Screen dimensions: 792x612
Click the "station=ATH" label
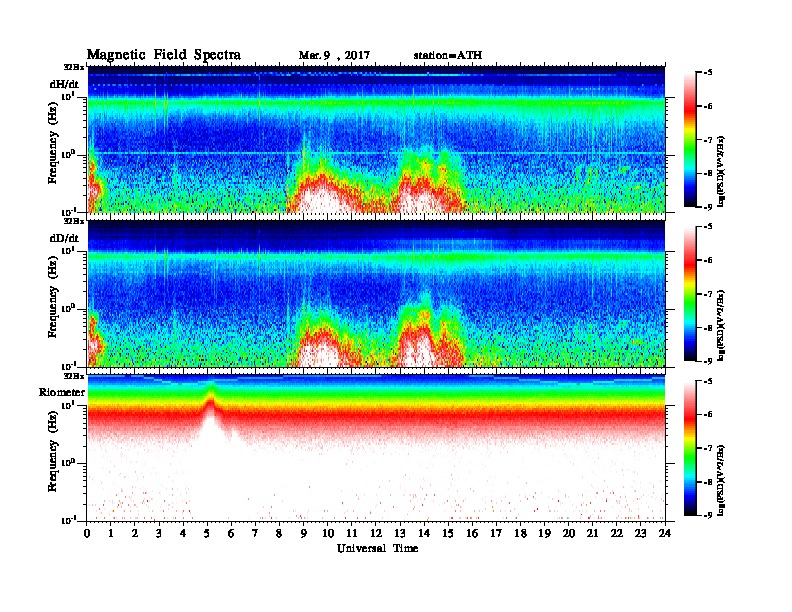click(x=448, y=56)
